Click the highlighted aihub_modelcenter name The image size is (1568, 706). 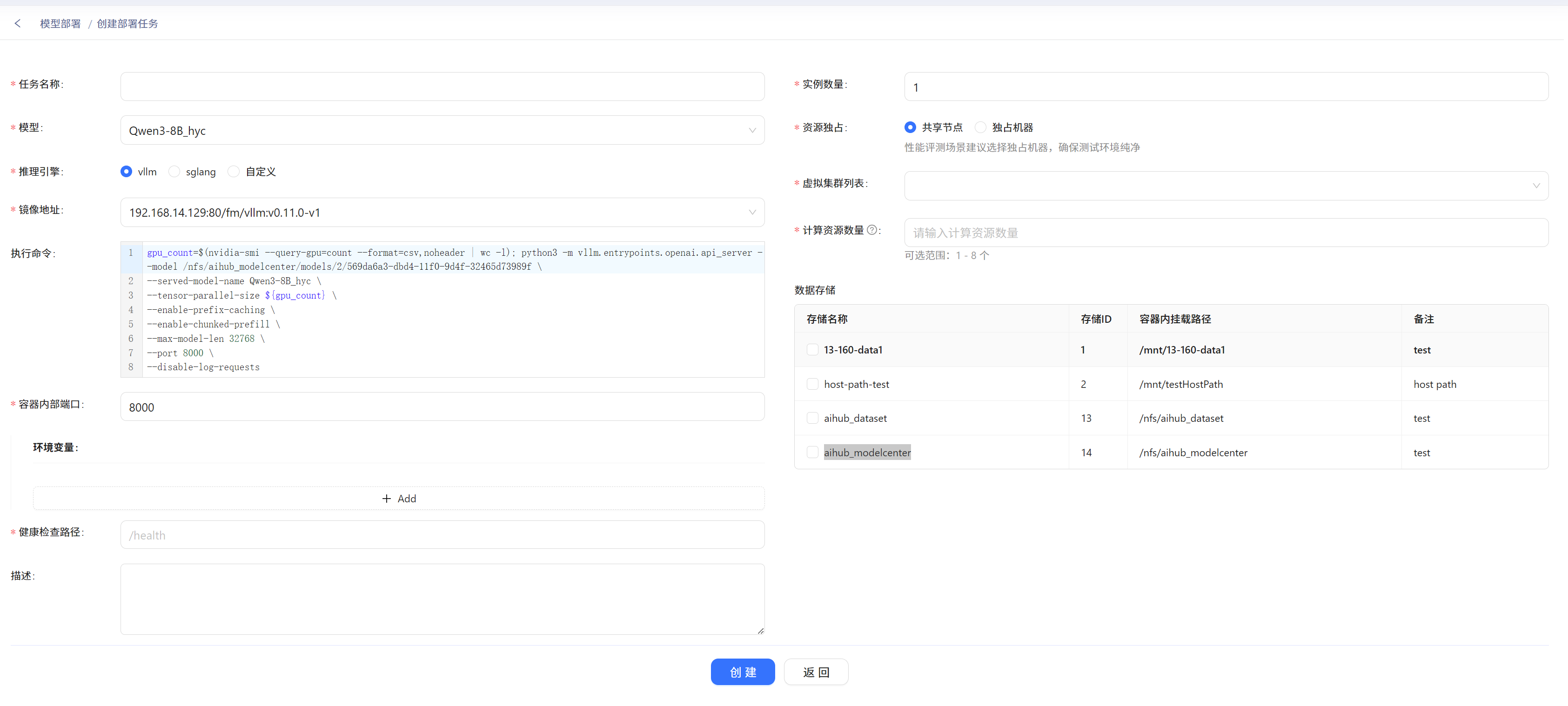867,452
